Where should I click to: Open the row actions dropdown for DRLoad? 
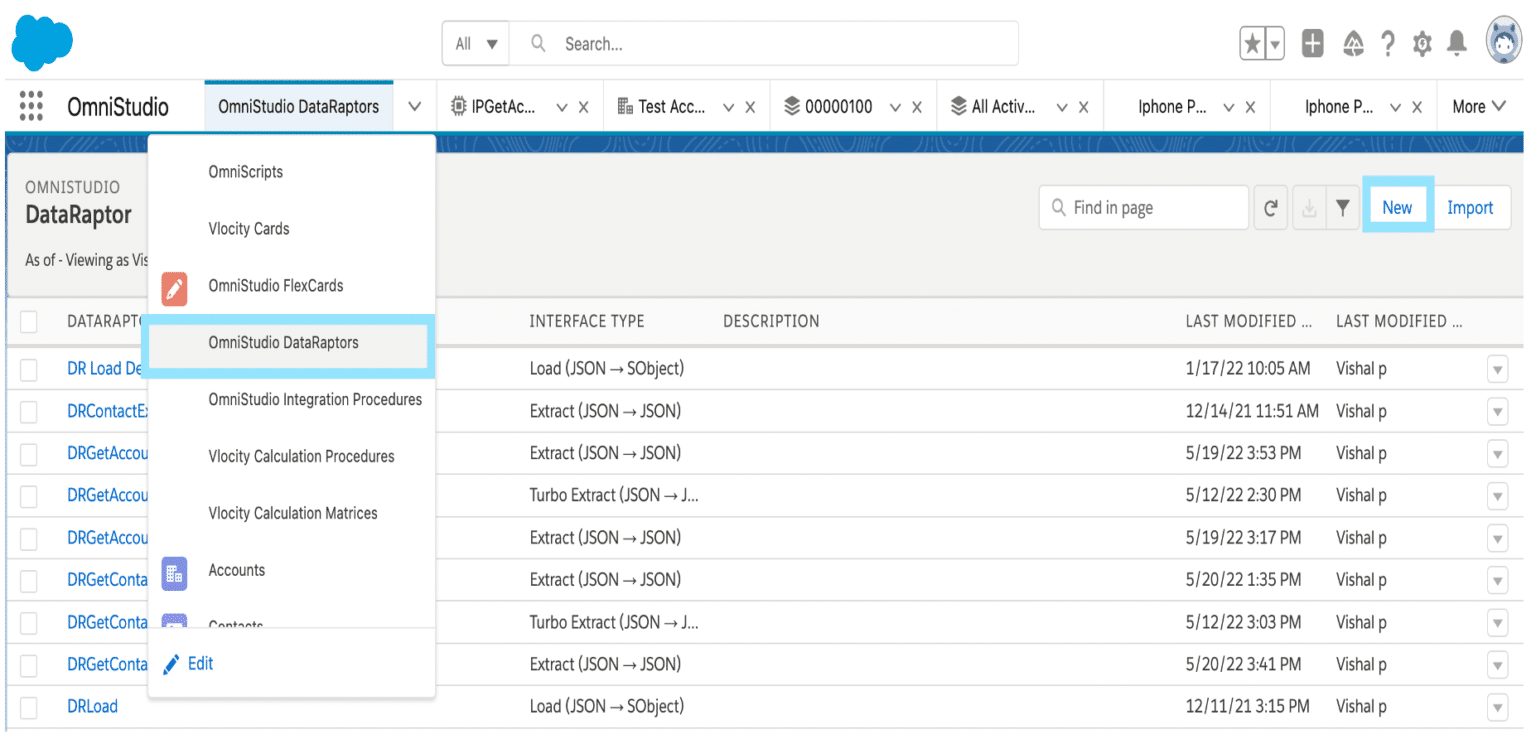point(1497,706)
